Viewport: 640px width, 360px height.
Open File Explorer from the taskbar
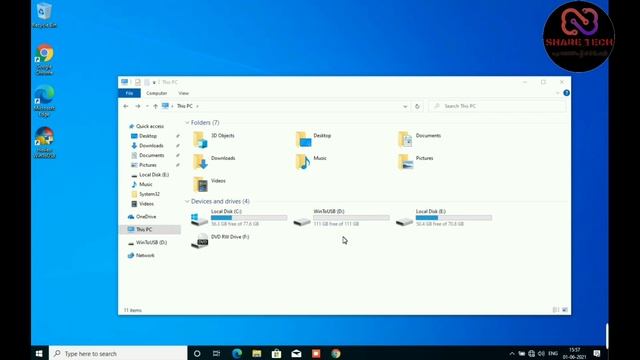click(257, 353)
